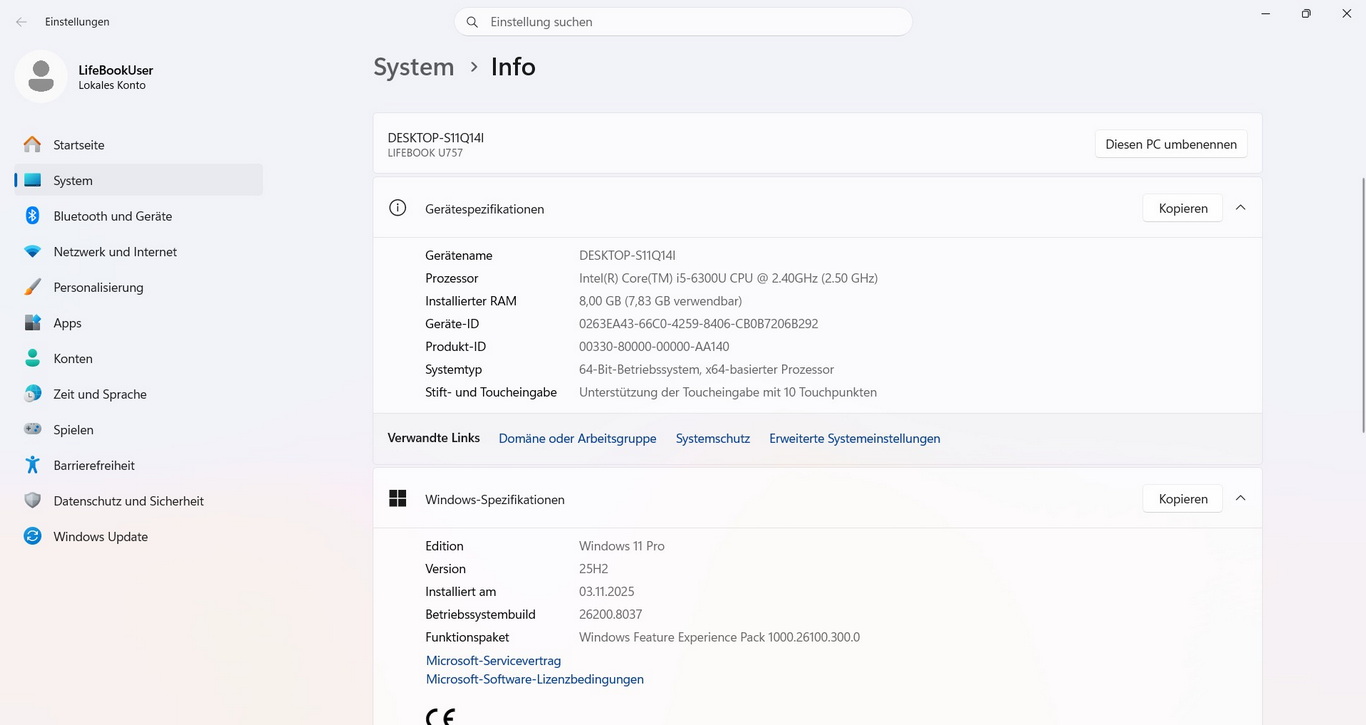
Task: Select Zeit und Sprache menu item
Action: pos(100,394)
